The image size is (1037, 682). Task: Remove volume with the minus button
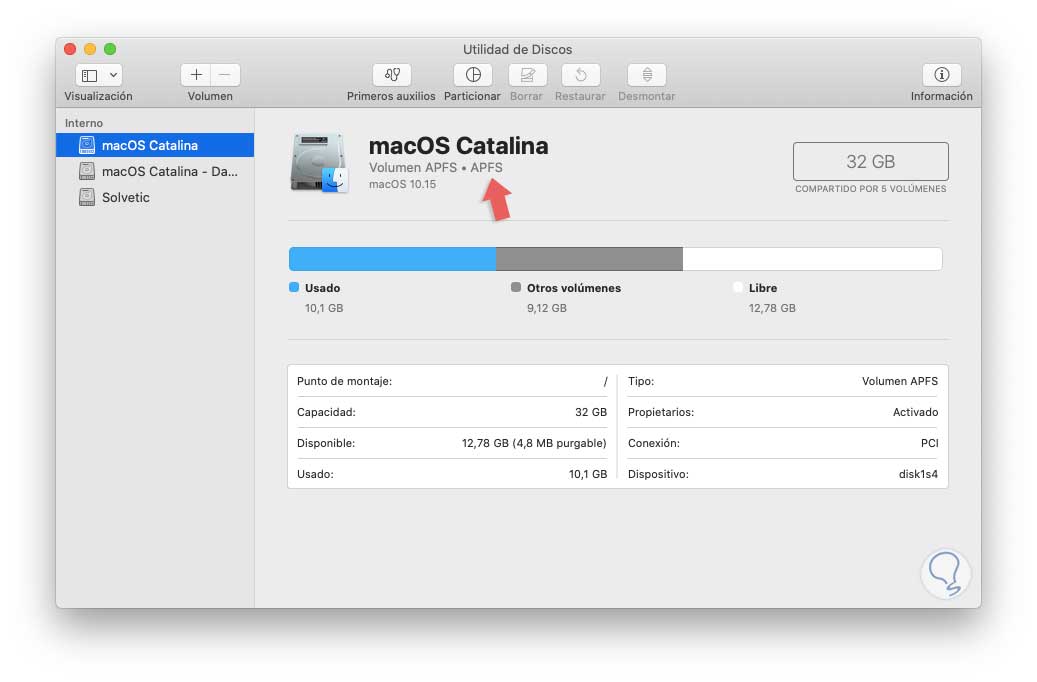(x=225, y=75)
